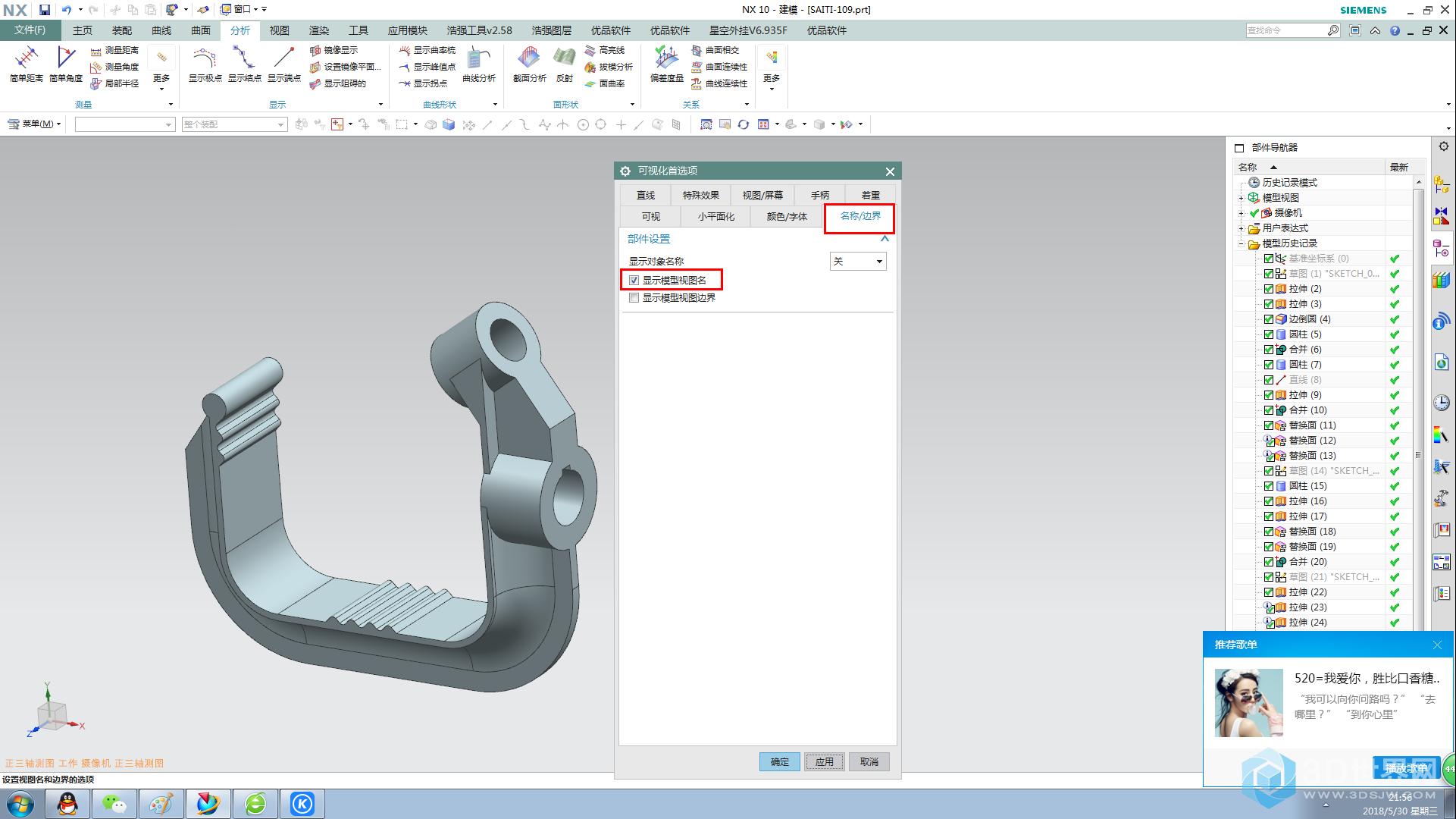Select the 显示极点 tool

(205, 64)
